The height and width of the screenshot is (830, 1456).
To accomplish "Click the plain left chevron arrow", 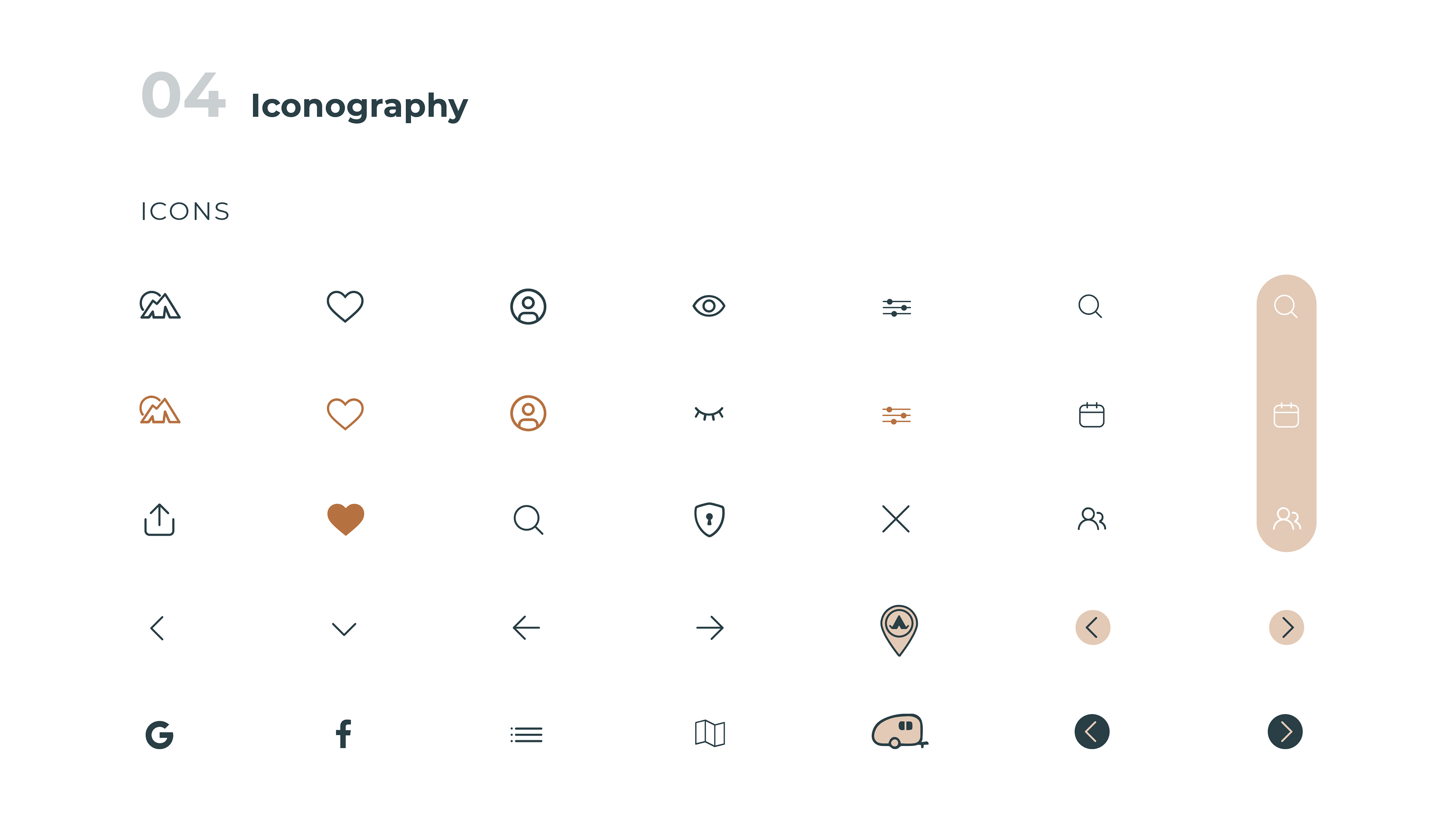I will (157, 628).
